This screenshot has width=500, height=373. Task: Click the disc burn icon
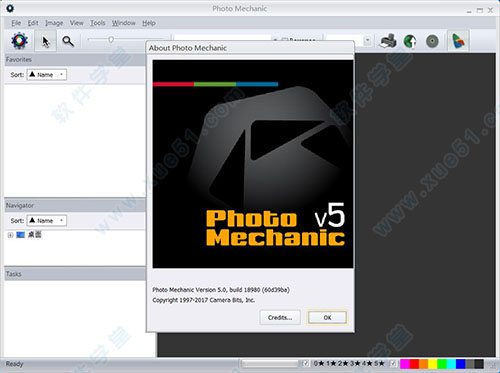click(x=432, y=41)
